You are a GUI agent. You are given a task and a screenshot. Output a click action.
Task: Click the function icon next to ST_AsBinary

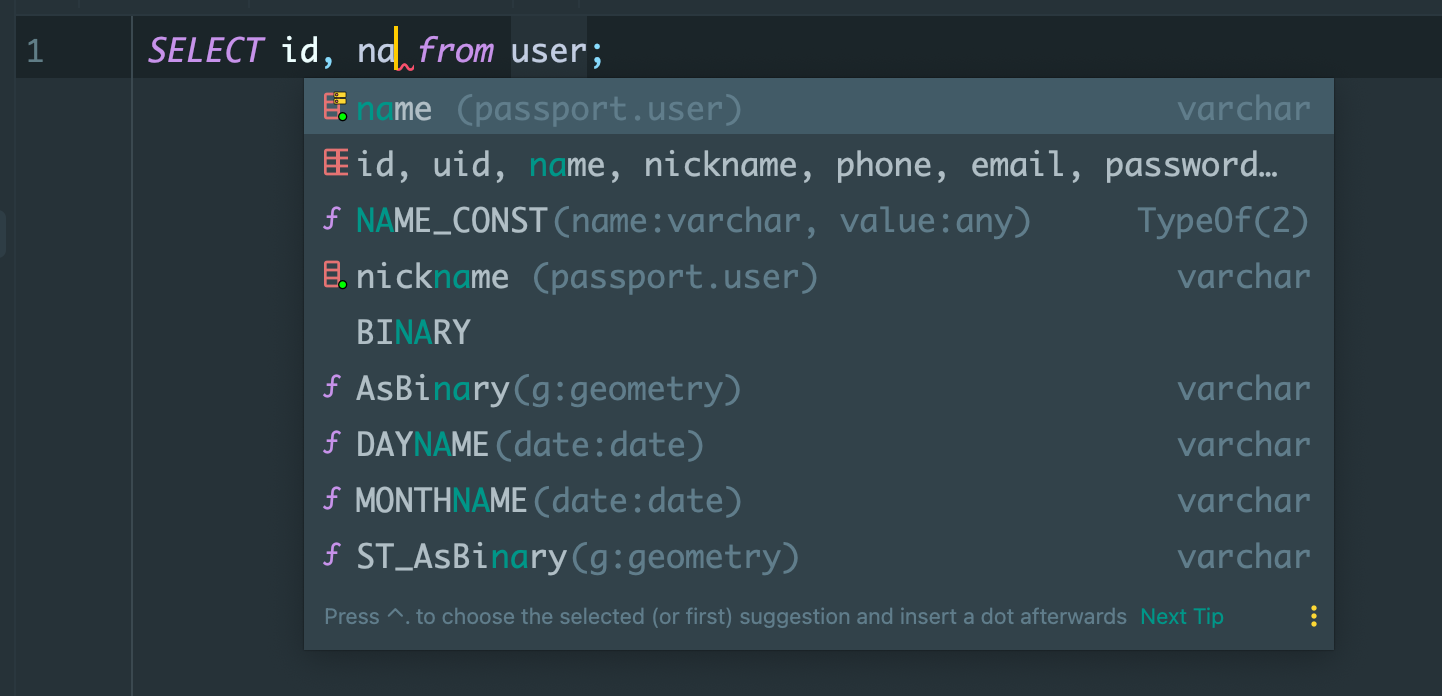(333, 555)
